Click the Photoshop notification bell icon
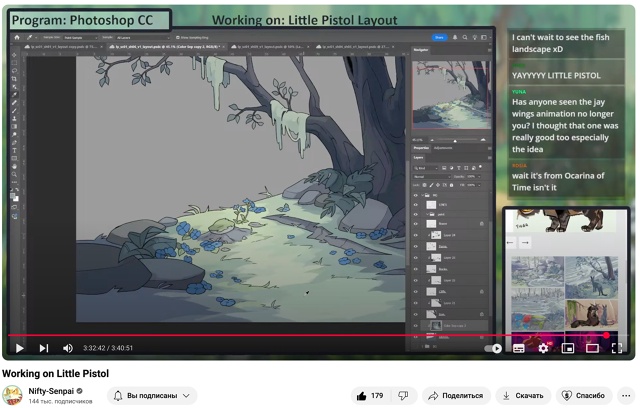 455,37
